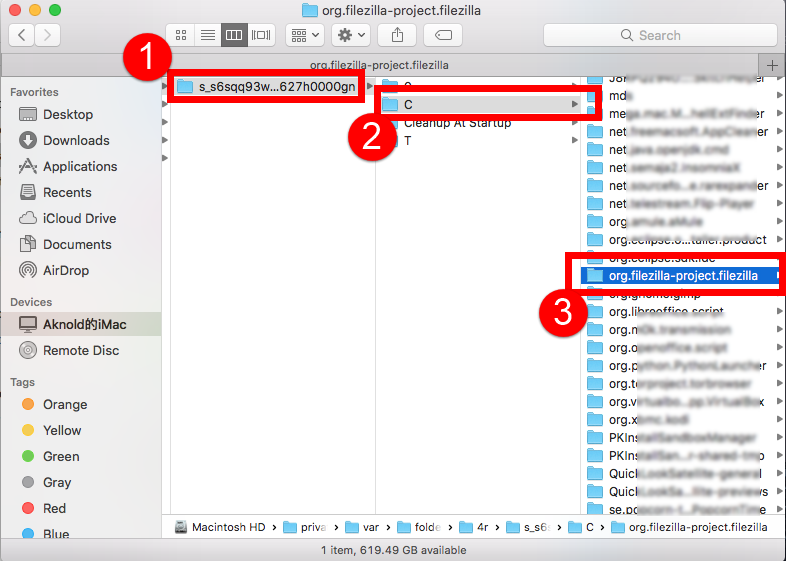The image size is (786, 561).
Task: Switch to icon view in toolbar
Action: click(181, 35)
